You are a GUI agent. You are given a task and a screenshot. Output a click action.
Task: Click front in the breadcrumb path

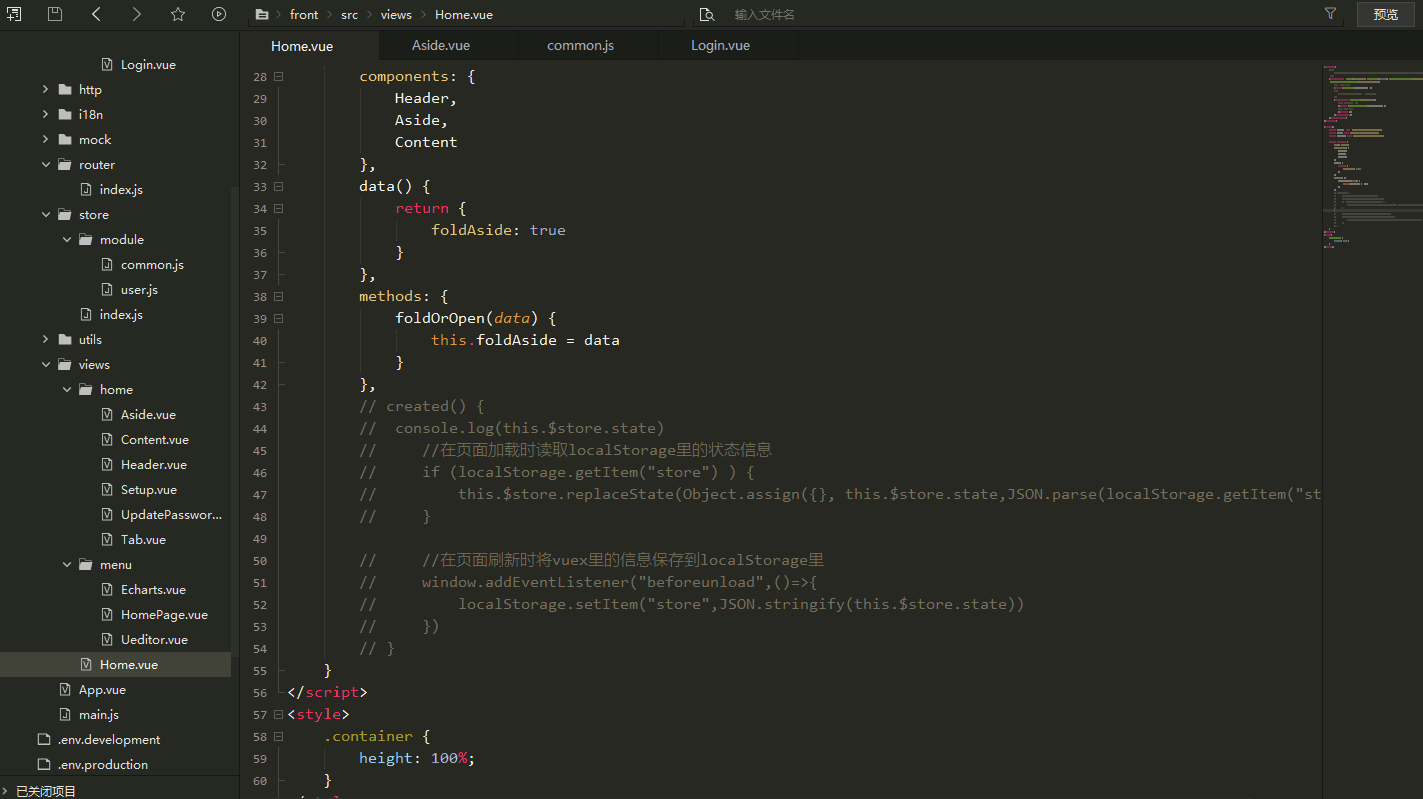[304, 14]
